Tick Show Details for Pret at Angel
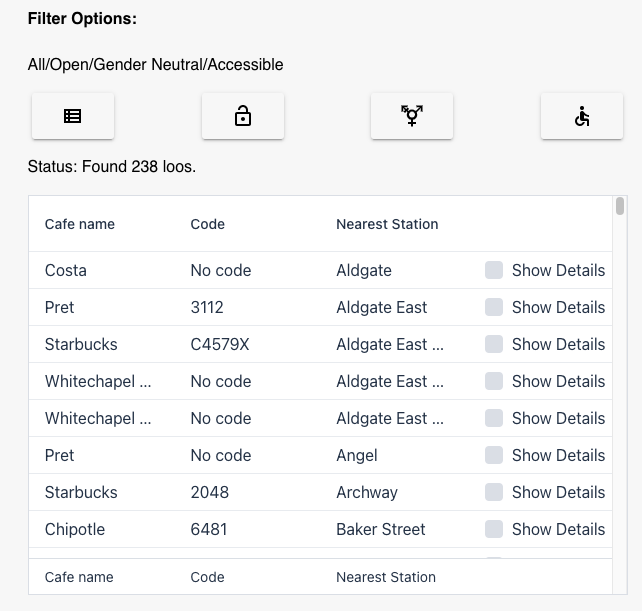The width and height of the screenshot is (642, 611). (x=494, y=455)
